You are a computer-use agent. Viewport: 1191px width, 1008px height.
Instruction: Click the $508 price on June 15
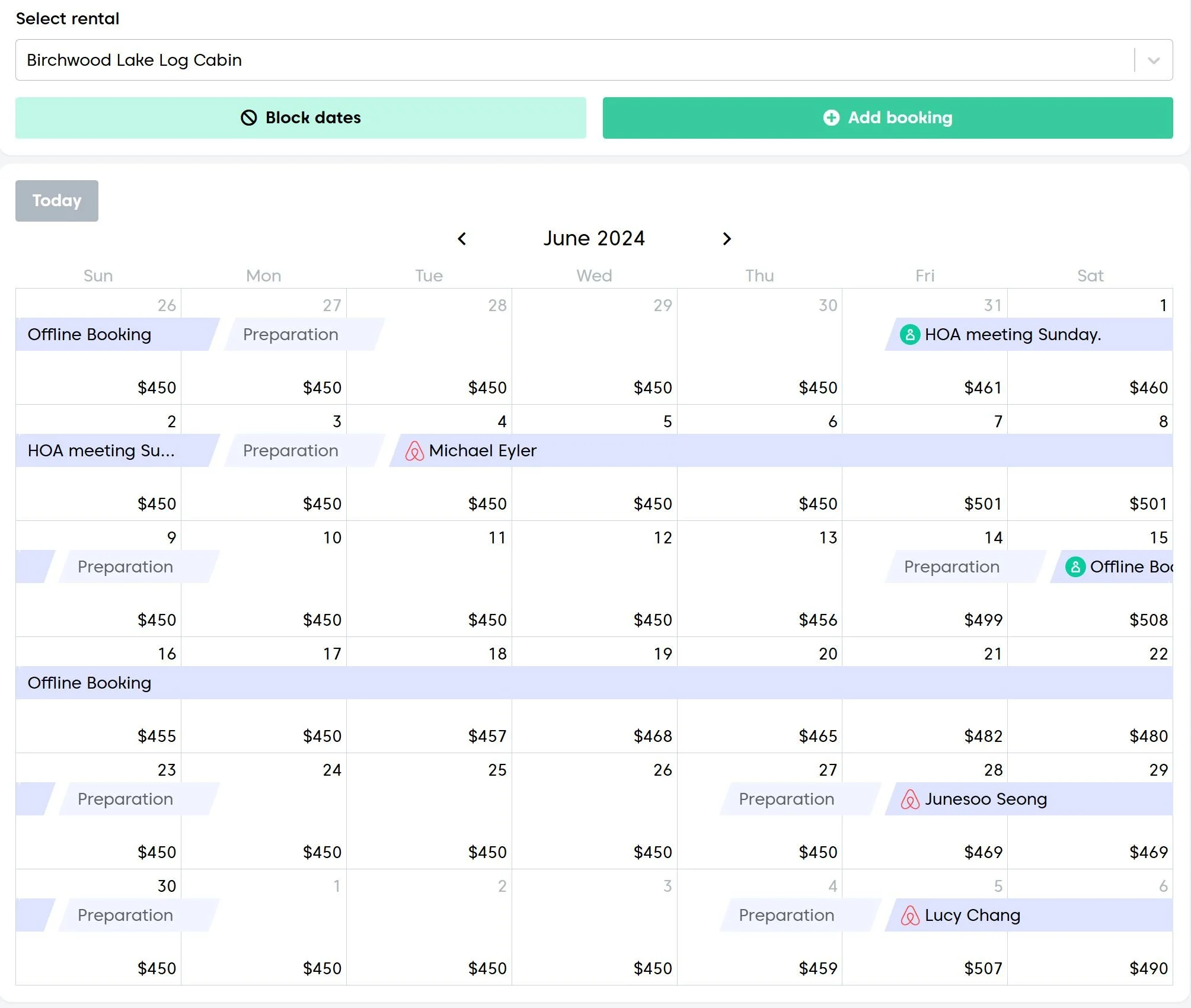click(x=1148, y=620)
